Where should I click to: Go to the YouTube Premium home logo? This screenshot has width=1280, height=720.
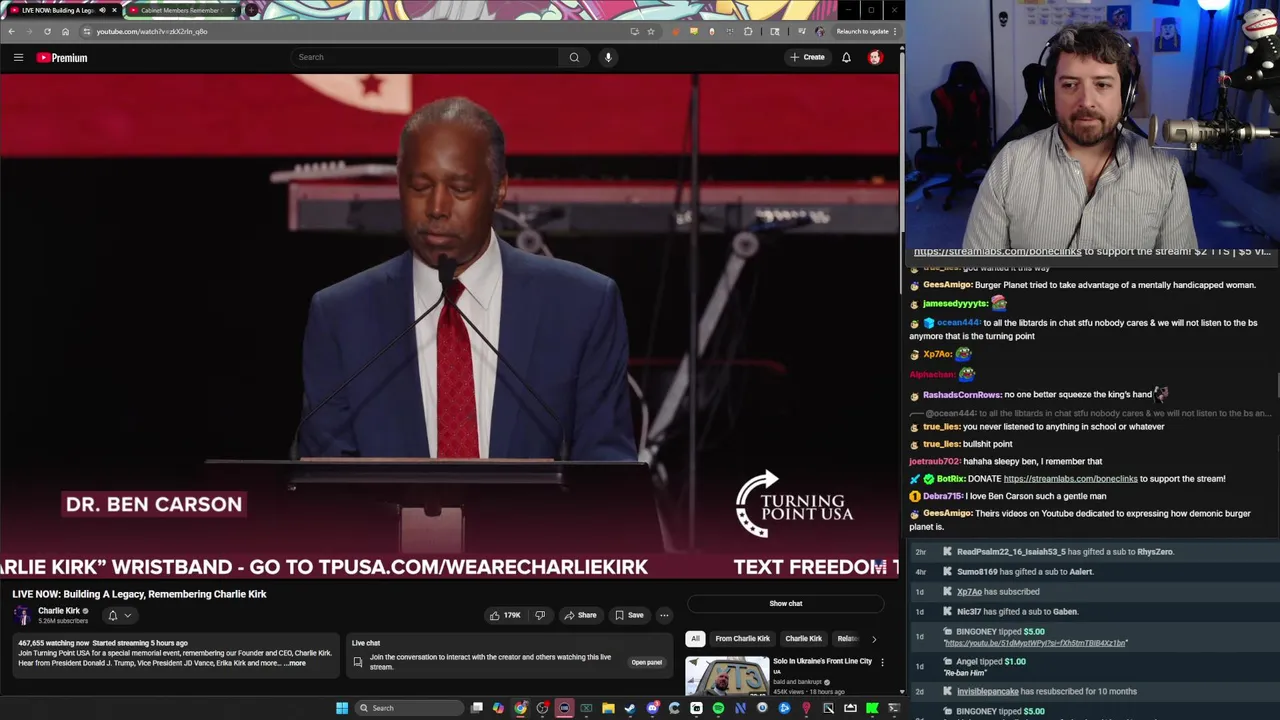[62, 58]
